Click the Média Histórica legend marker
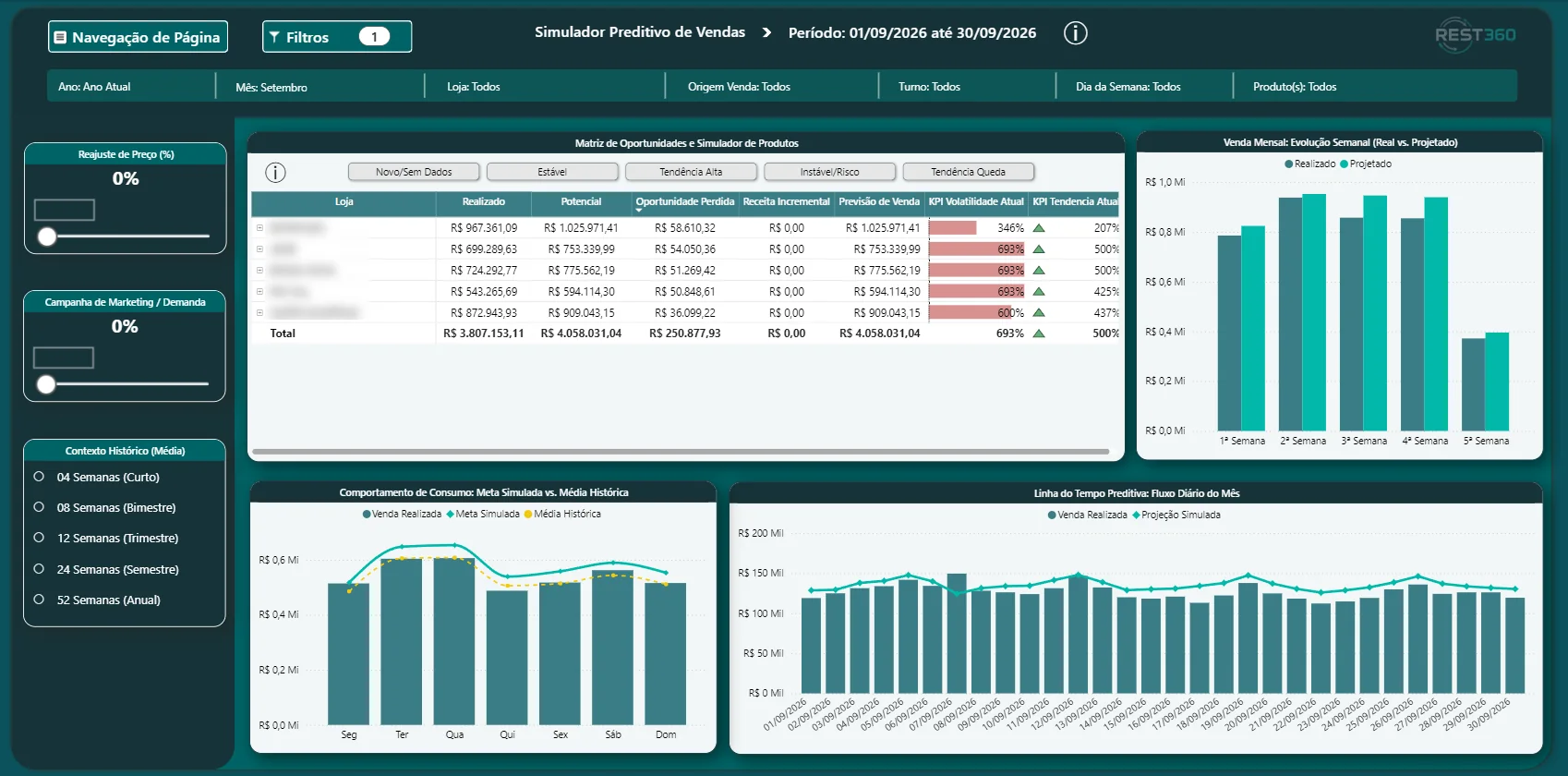The image size is (1568, 776). click(528, 515)
